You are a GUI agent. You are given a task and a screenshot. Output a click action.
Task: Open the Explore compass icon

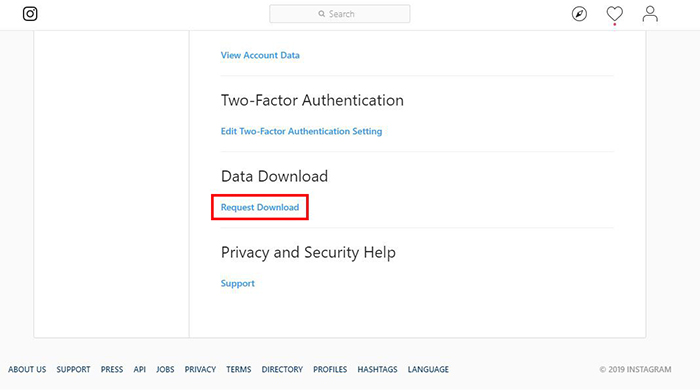click(579, 14)
